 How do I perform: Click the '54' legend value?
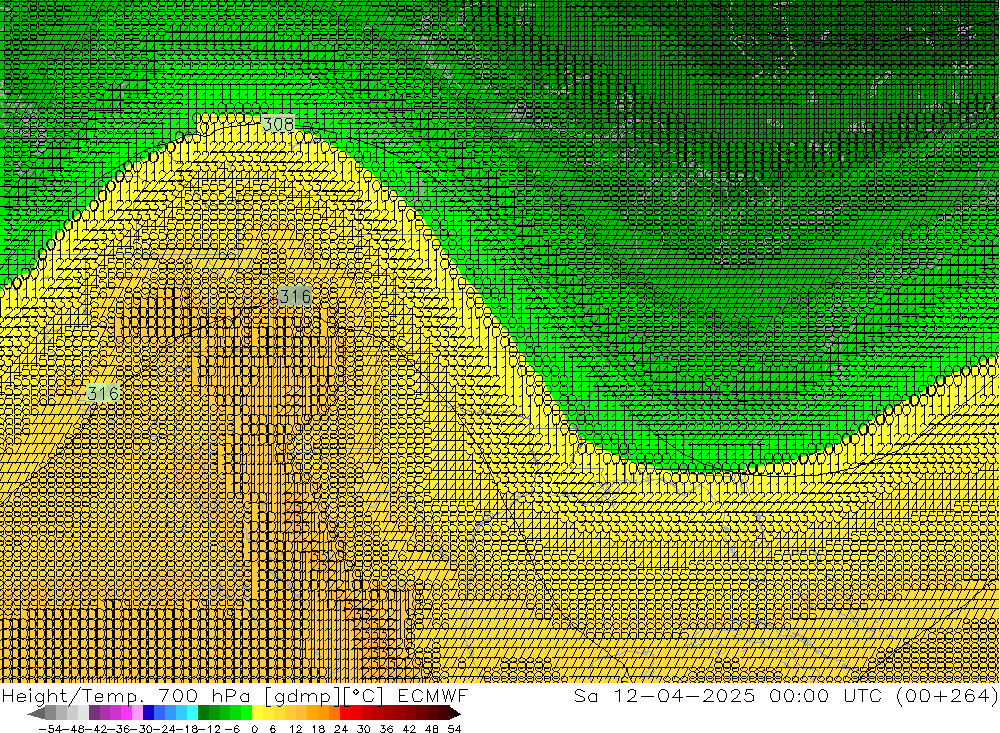tap(454, 729)
